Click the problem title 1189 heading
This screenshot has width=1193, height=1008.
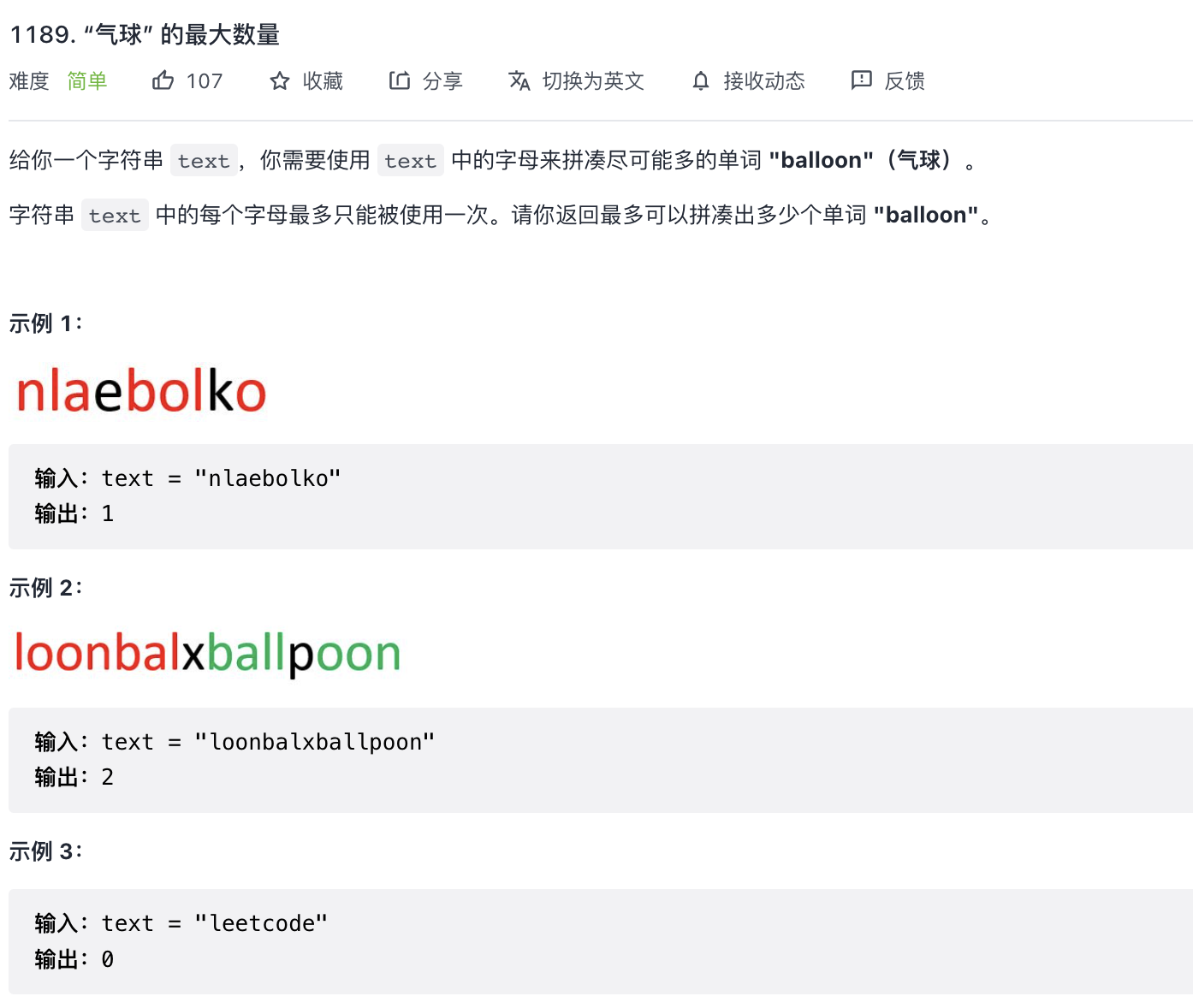tap(145, 35)
